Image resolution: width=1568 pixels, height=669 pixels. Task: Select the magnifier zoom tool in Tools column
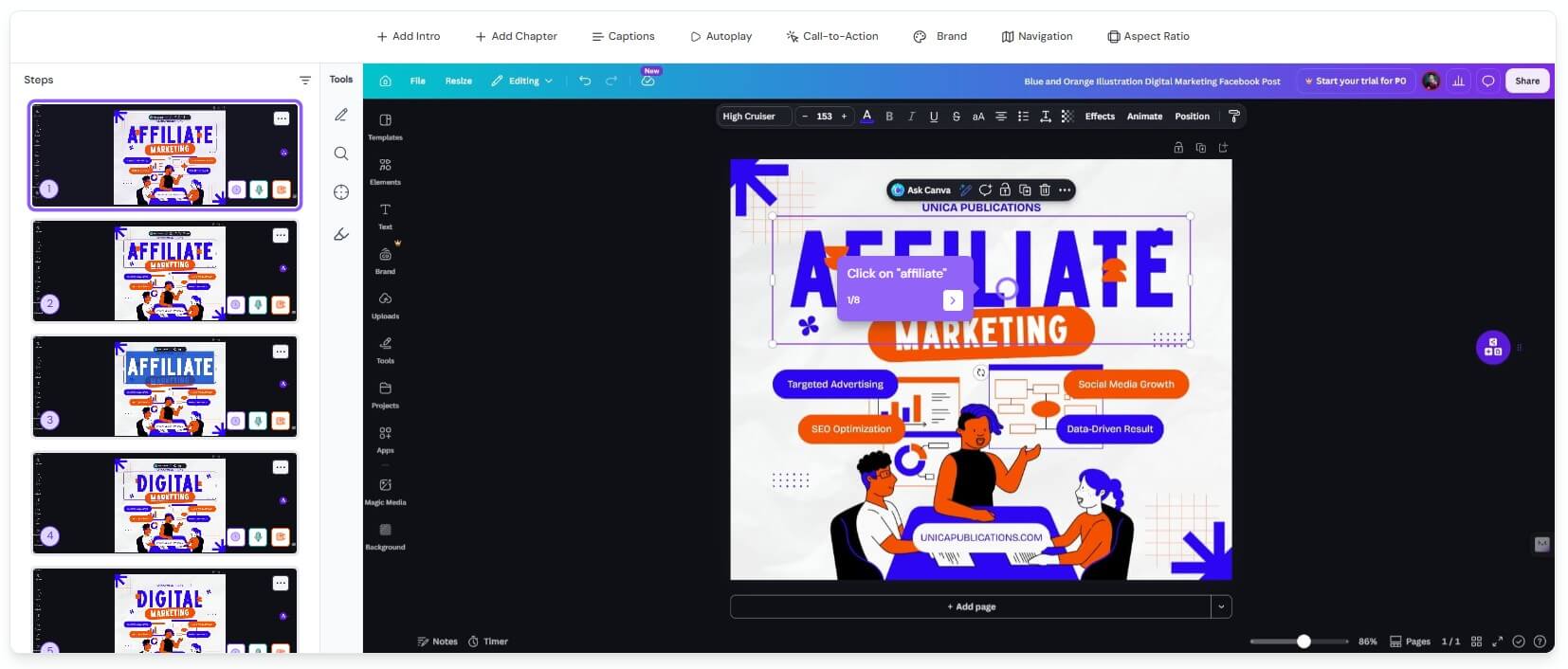pyautogui.click(x=341, y=154)
